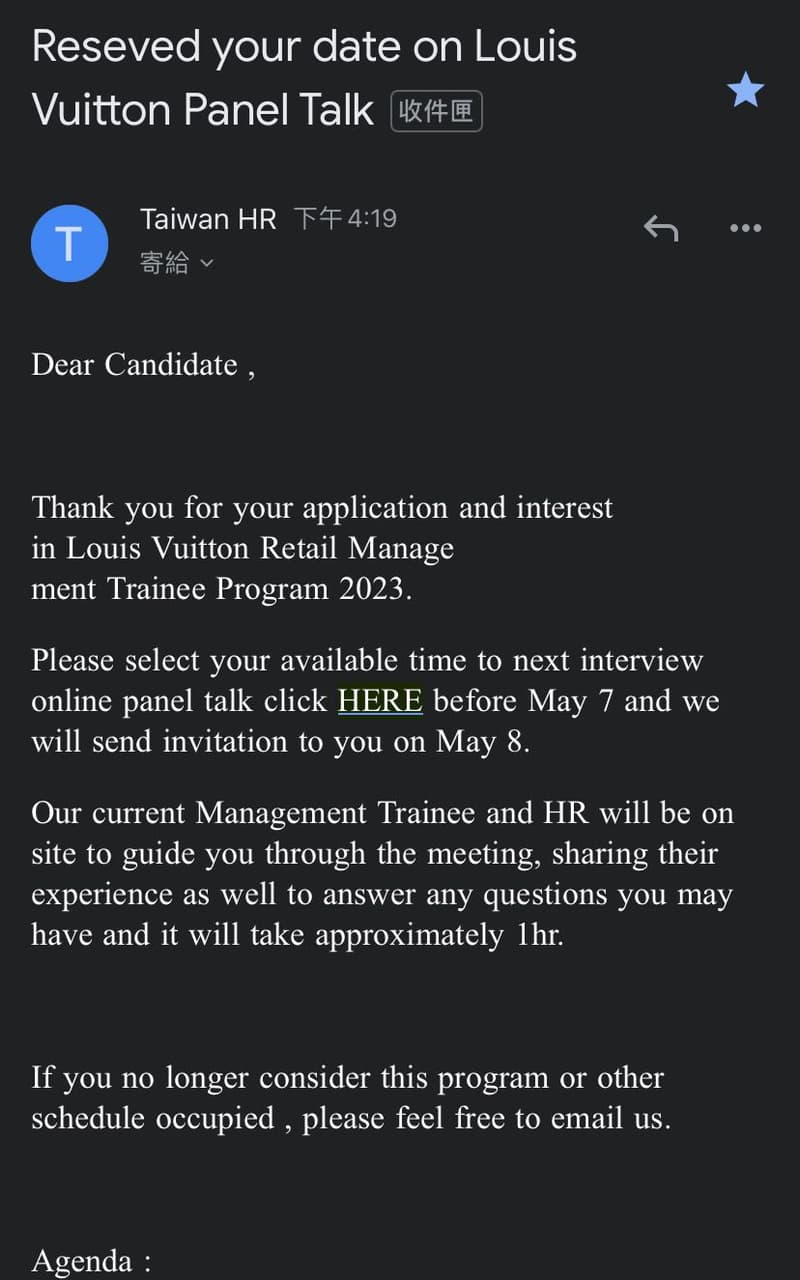Open the HERE hyperlink
This screenshot has width=800, height=1280.
380,700
